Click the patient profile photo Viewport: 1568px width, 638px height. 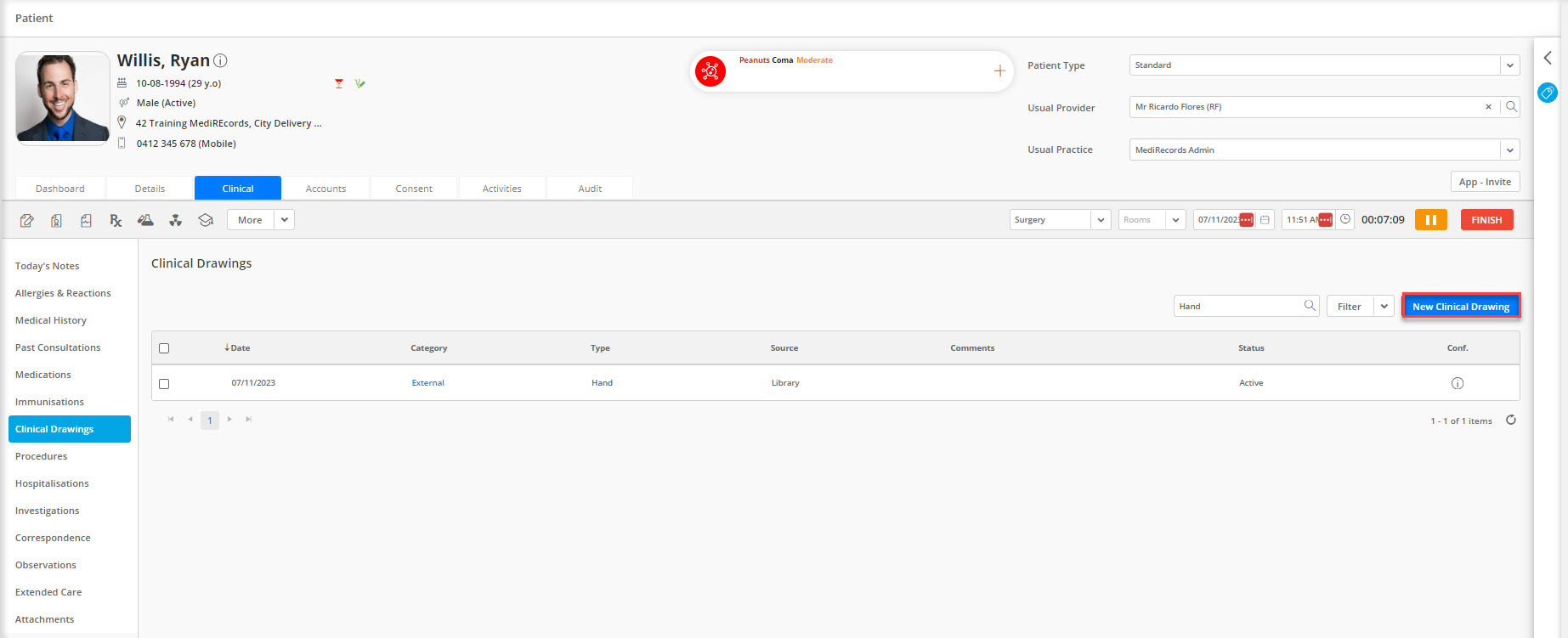pos(63,98)
